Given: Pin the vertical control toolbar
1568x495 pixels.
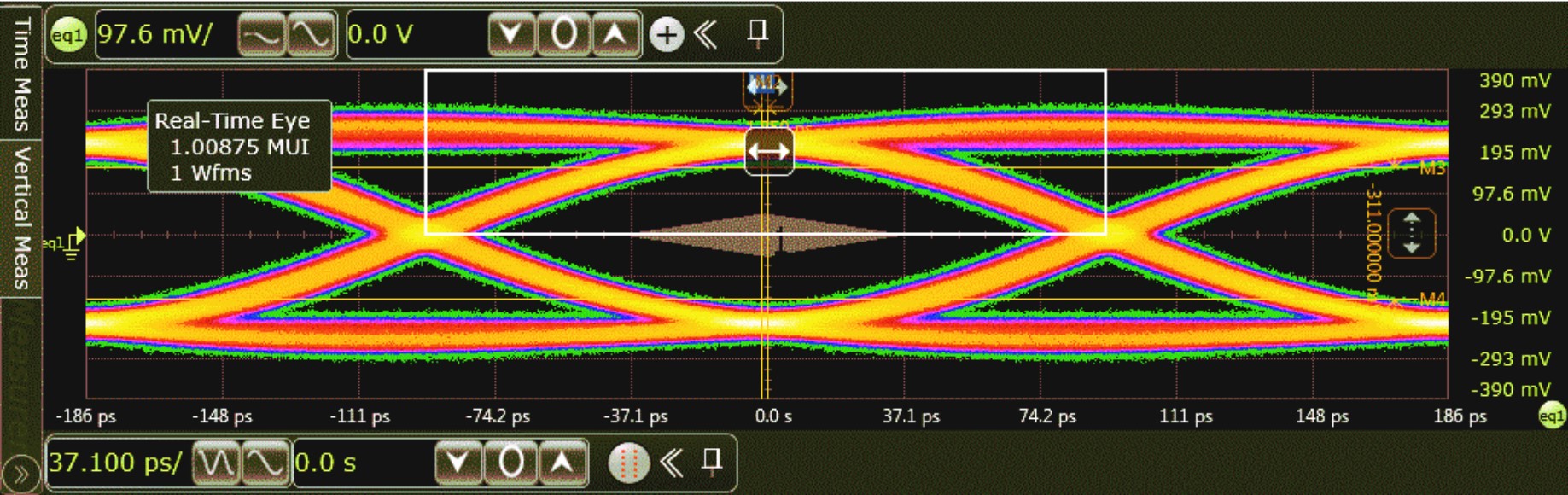Looking at the screenshot, I should (757, 33).
